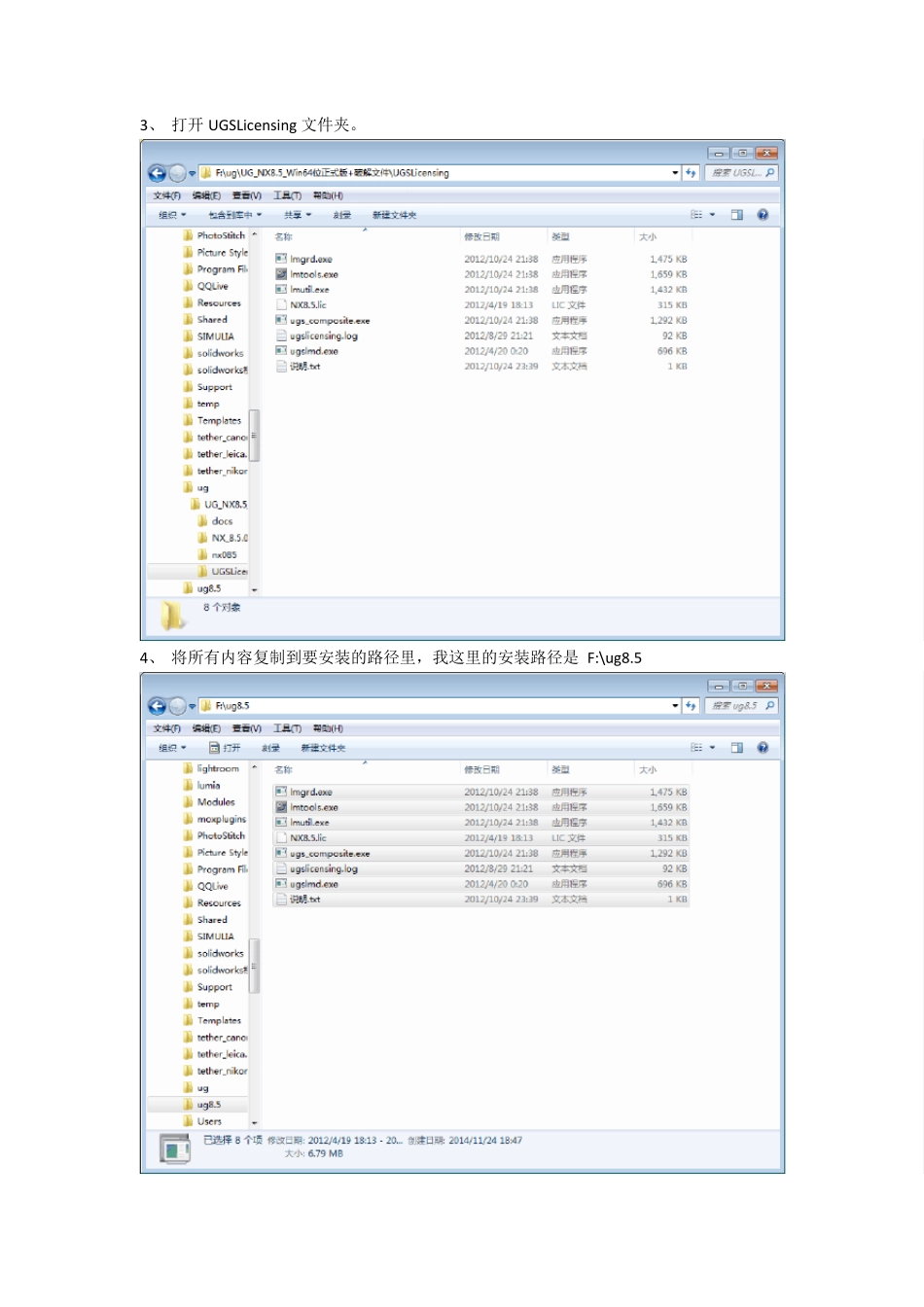Toggle preview pane in ug8.5 window

[x=737, y=748]
